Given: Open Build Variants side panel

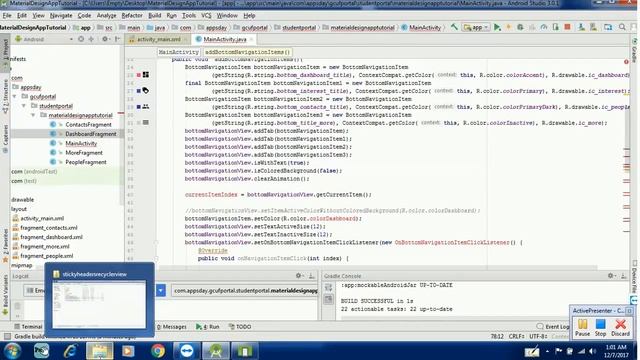Looking at the screenshot, I should (x=5, y=295).
